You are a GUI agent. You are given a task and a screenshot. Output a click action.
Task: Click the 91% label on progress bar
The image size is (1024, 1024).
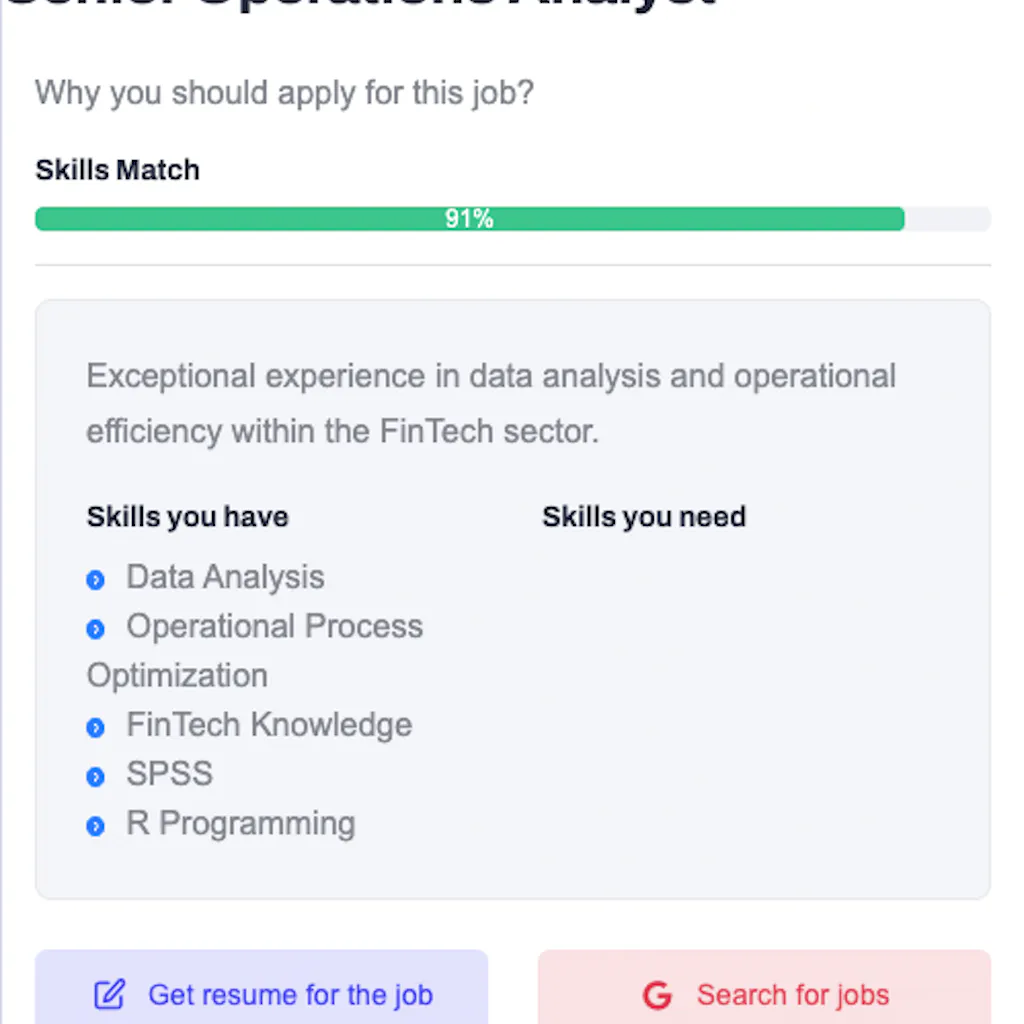tap(469, 219)
